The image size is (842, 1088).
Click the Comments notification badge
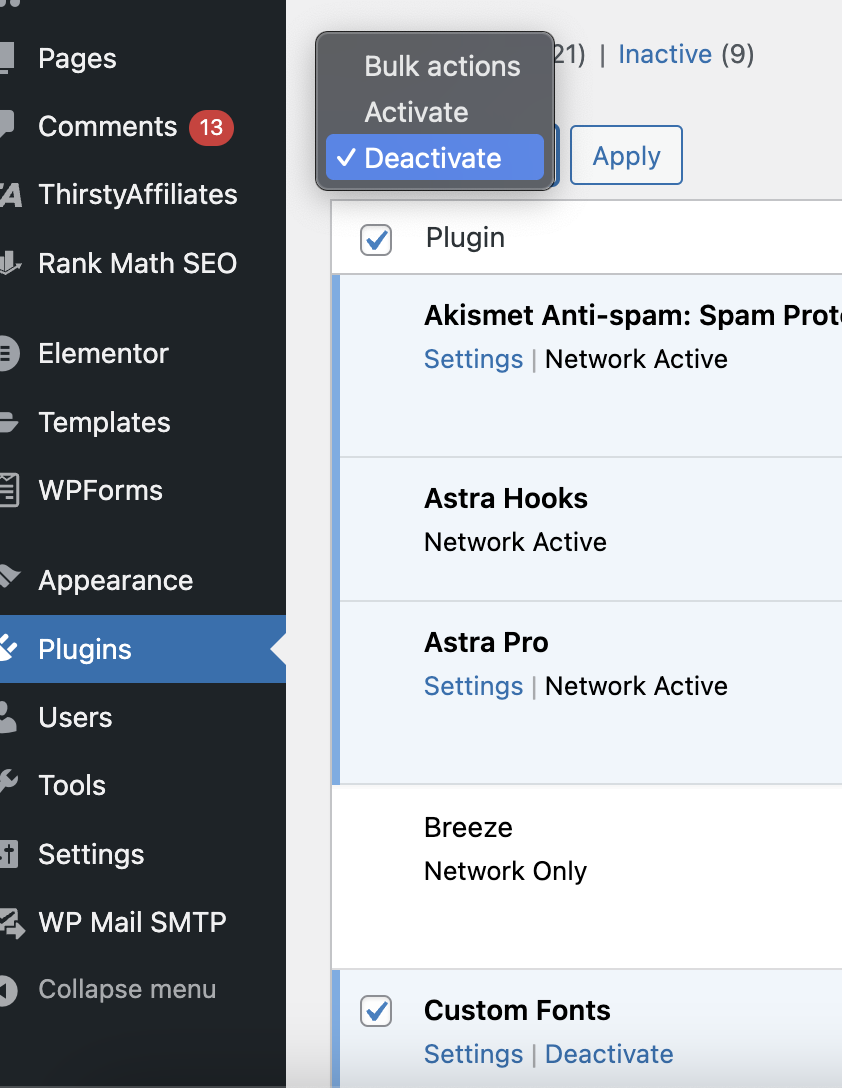(212, 127)
